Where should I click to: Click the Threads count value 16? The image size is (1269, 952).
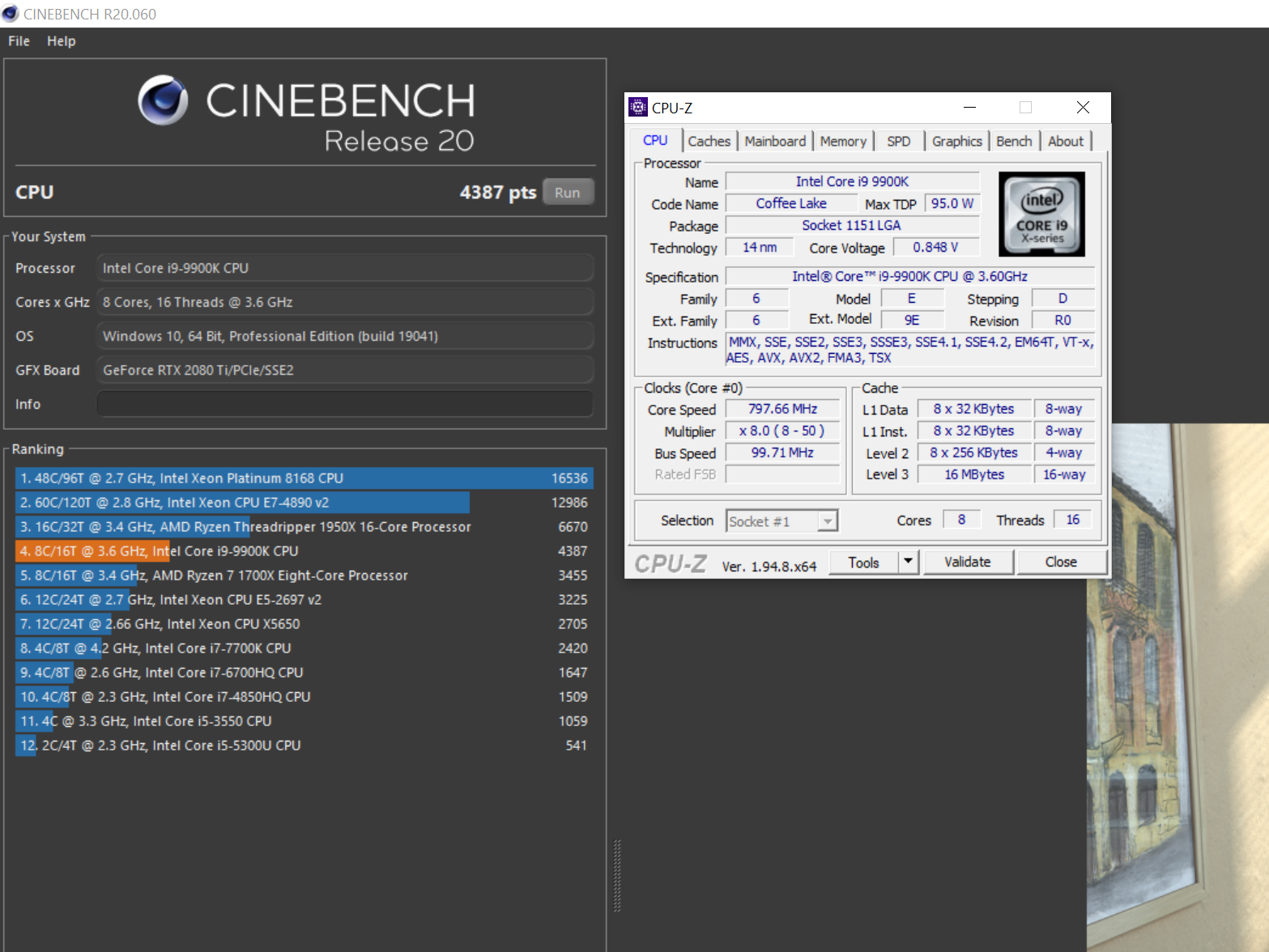pos(1073,521)
